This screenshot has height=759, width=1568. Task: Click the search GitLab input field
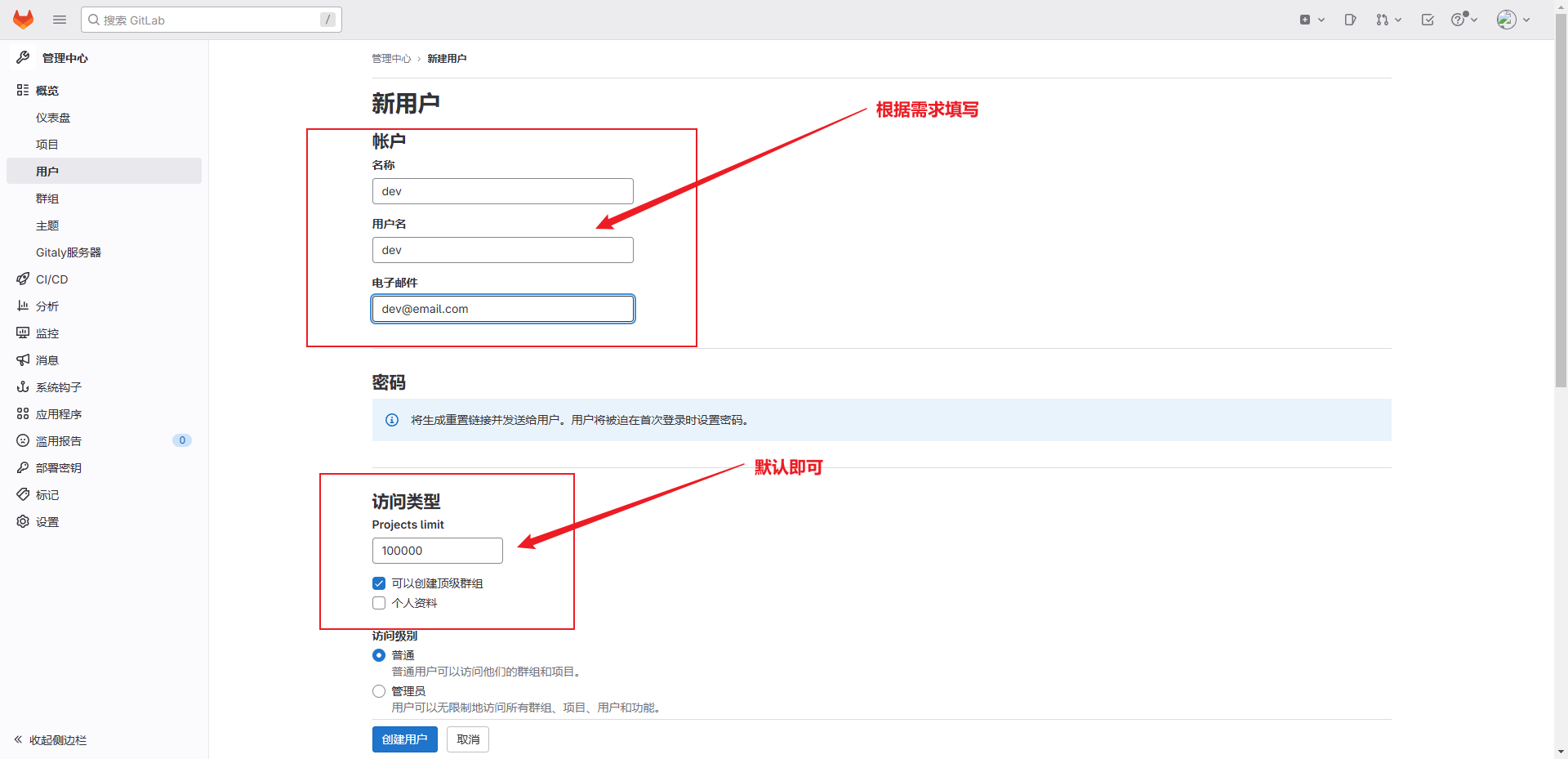(212, 20)
